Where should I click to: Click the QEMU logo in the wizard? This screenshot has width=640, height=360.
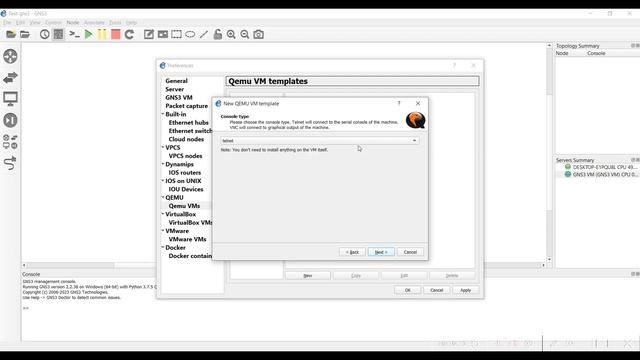click(416, 120)
